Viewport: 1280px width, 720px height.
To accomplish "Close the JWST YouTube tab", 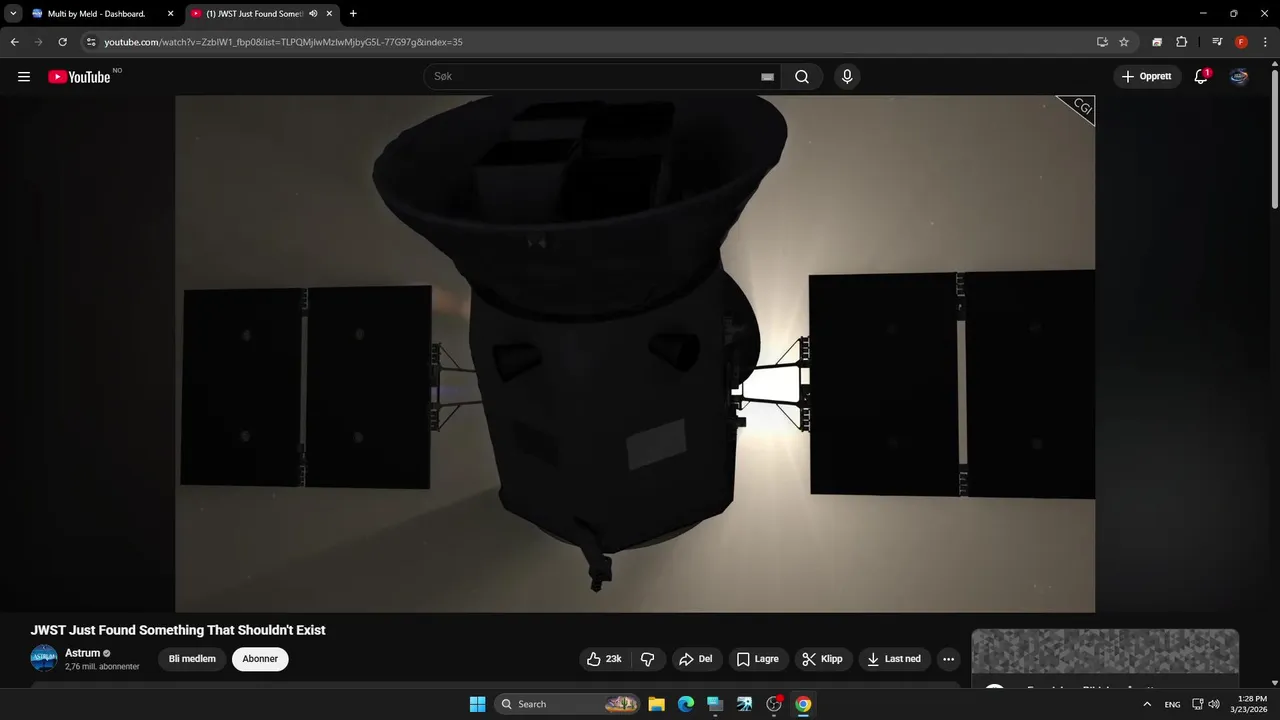I will (329, 14).
